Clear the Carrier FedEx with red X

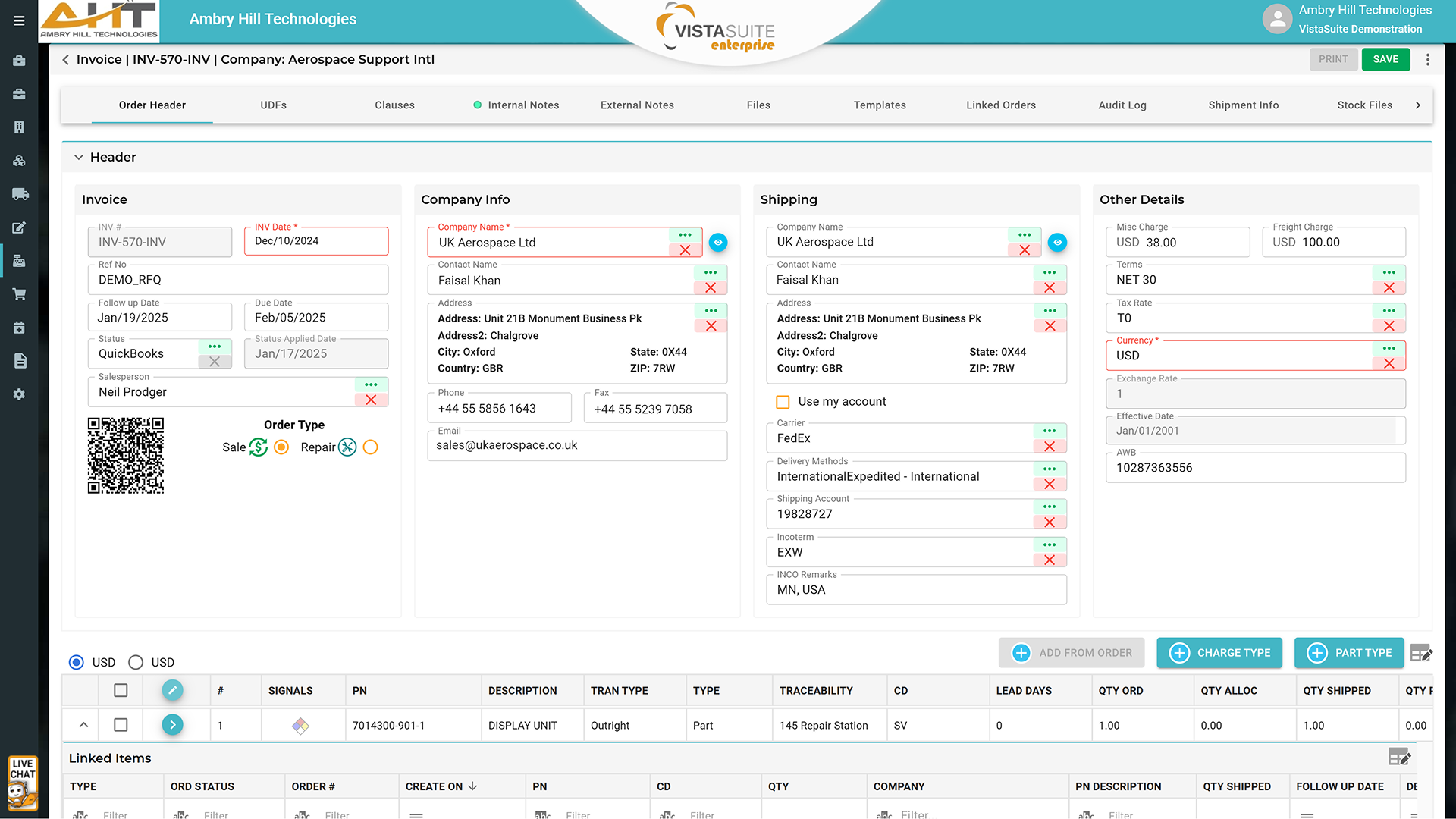point(1050,447)
